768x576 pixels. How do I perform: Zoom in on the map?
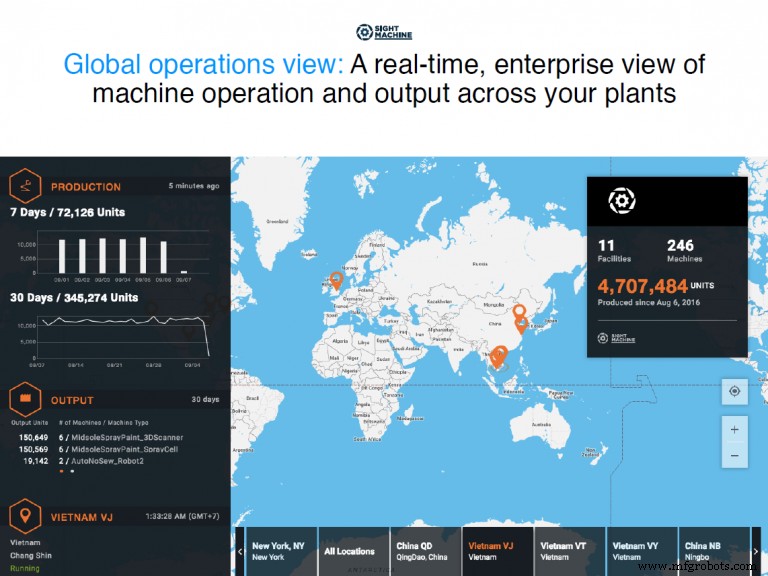tap(734, 430)
